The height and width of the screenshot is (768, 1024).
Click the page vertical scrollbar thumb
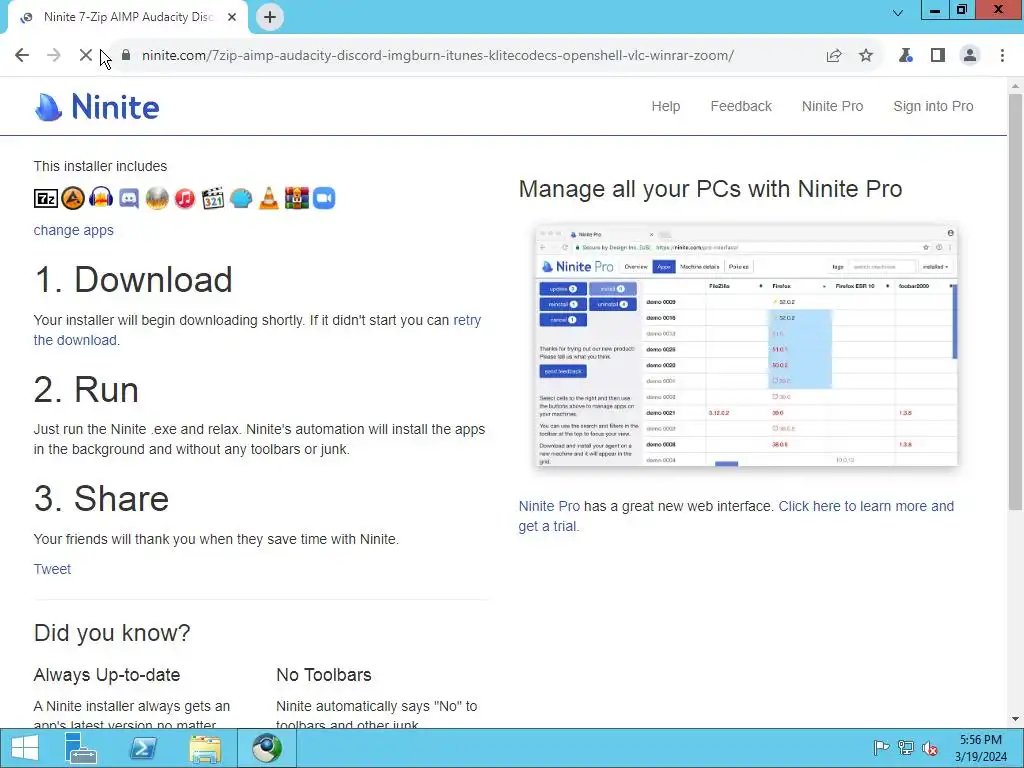1016,300
